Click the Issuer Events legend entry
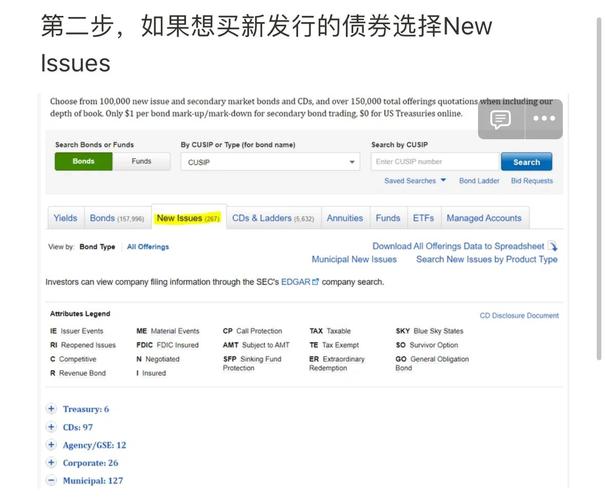Image resolution: width=606 pixels, height=500 pixels. tap(77, 331)
